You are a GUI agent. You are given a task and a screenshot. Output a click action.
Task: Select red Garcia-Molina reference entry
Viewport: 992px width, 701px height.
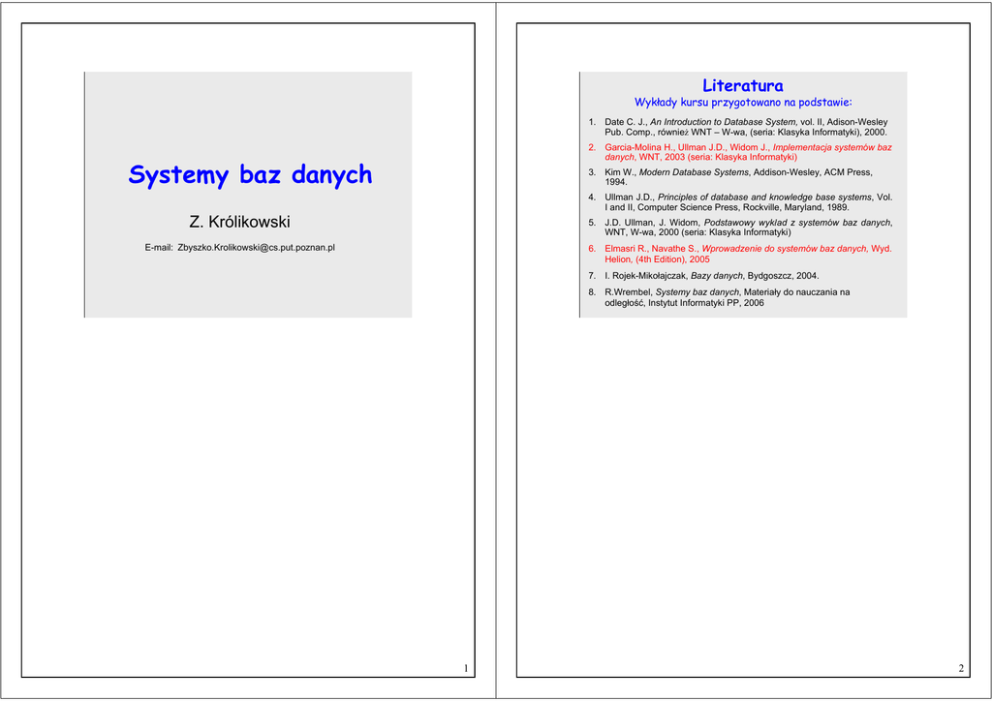pos(747,152)
